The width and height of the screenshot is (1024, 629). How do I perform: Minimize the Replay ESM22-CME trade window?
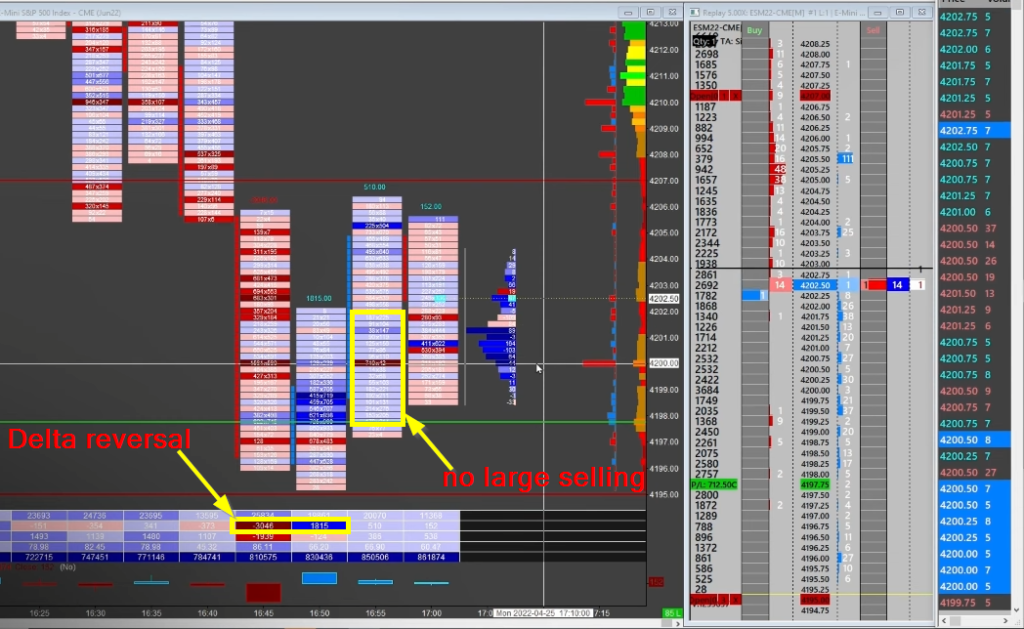click(878, 12)
